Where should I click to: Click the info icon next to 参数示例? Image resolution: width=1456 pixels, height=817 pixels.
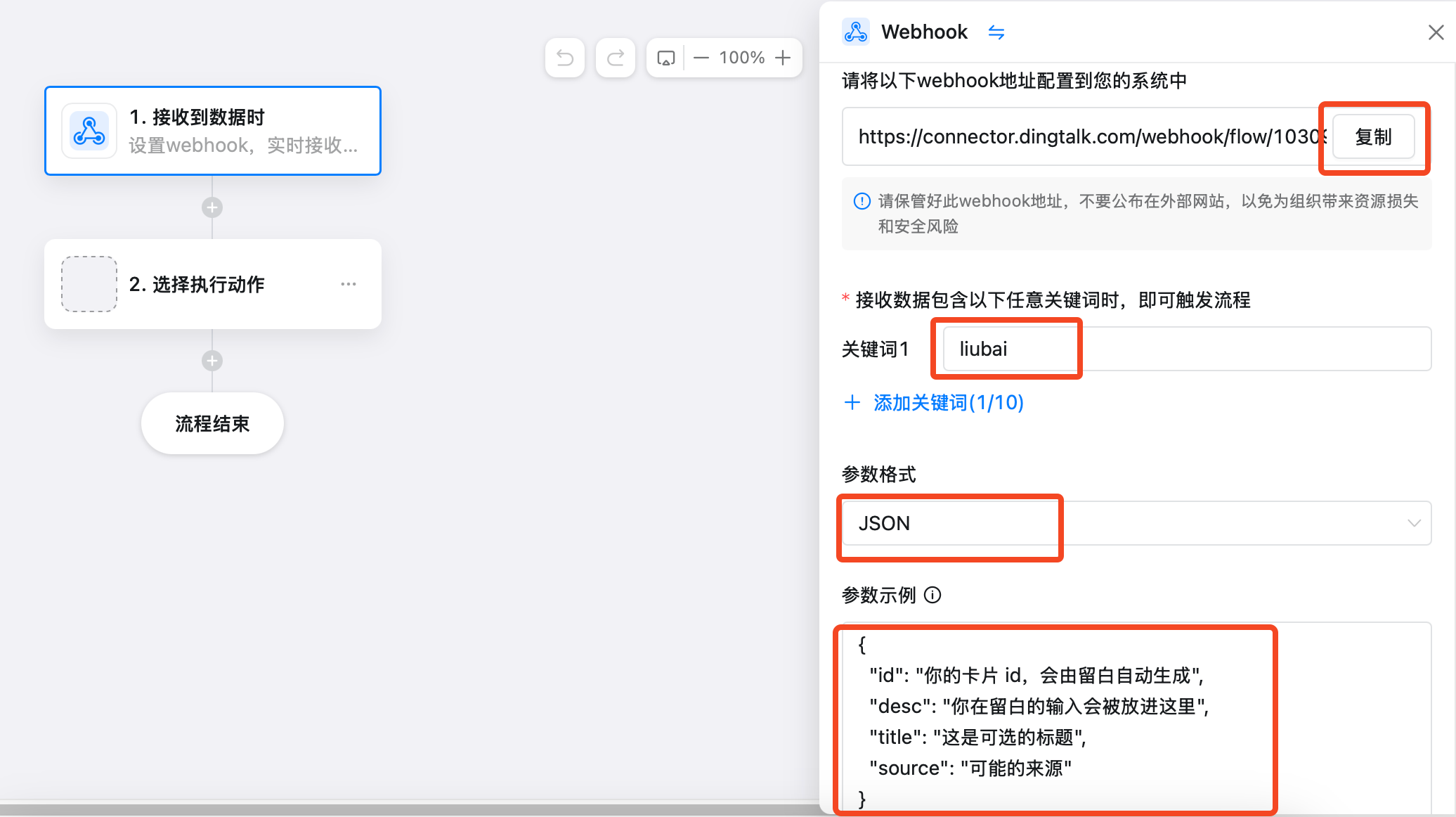coord(932,596)
